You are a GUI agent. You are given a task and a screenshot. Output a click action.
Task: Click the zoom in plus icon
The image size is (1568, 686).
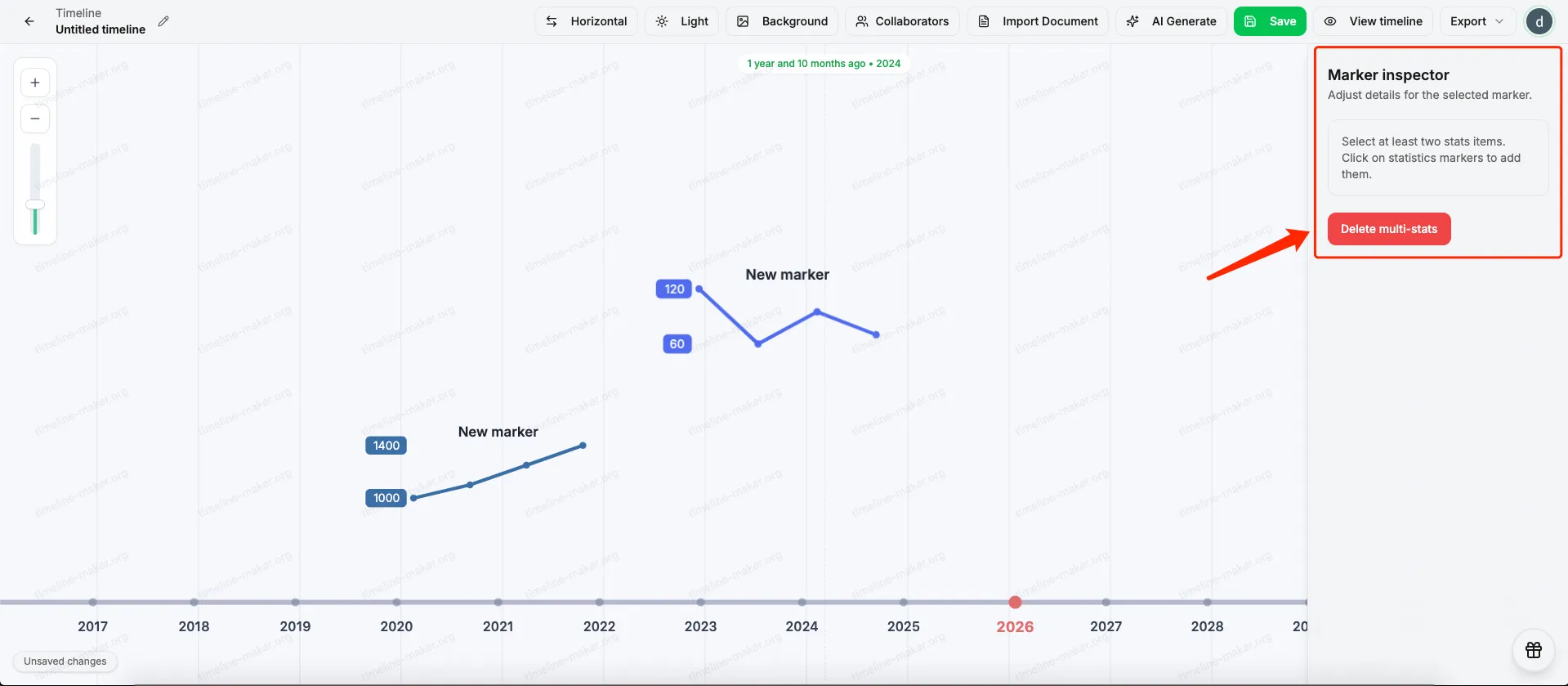(35, 83)
